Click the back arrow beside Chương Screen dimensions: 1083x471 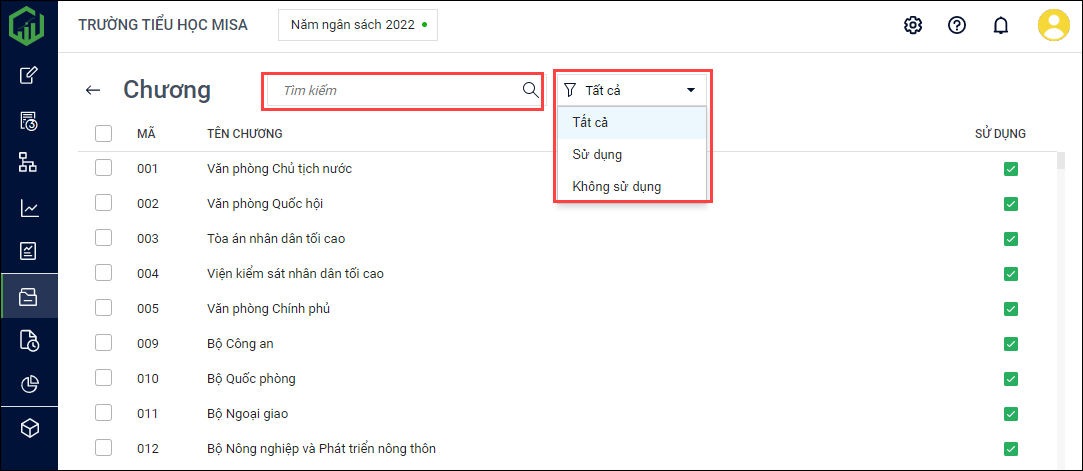point(93,90)
